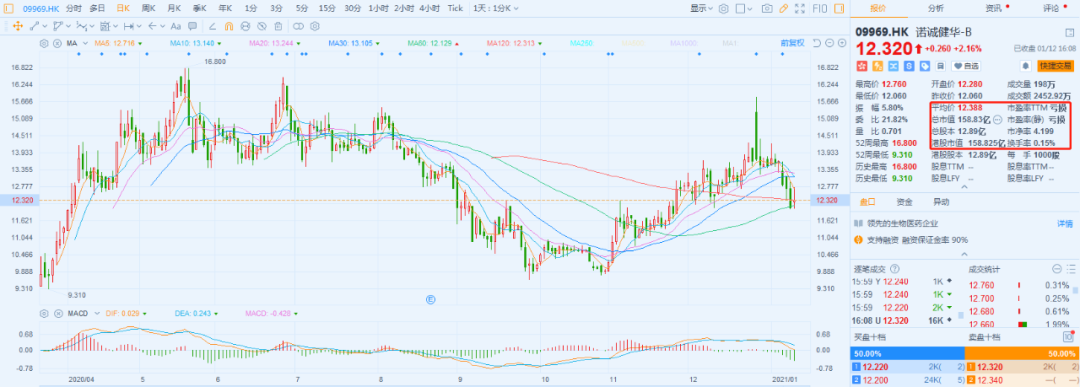Screen dimensions: 1080x387
Task: Expand the MA indicator selector dropdown
Action: (x=85, y=43)
